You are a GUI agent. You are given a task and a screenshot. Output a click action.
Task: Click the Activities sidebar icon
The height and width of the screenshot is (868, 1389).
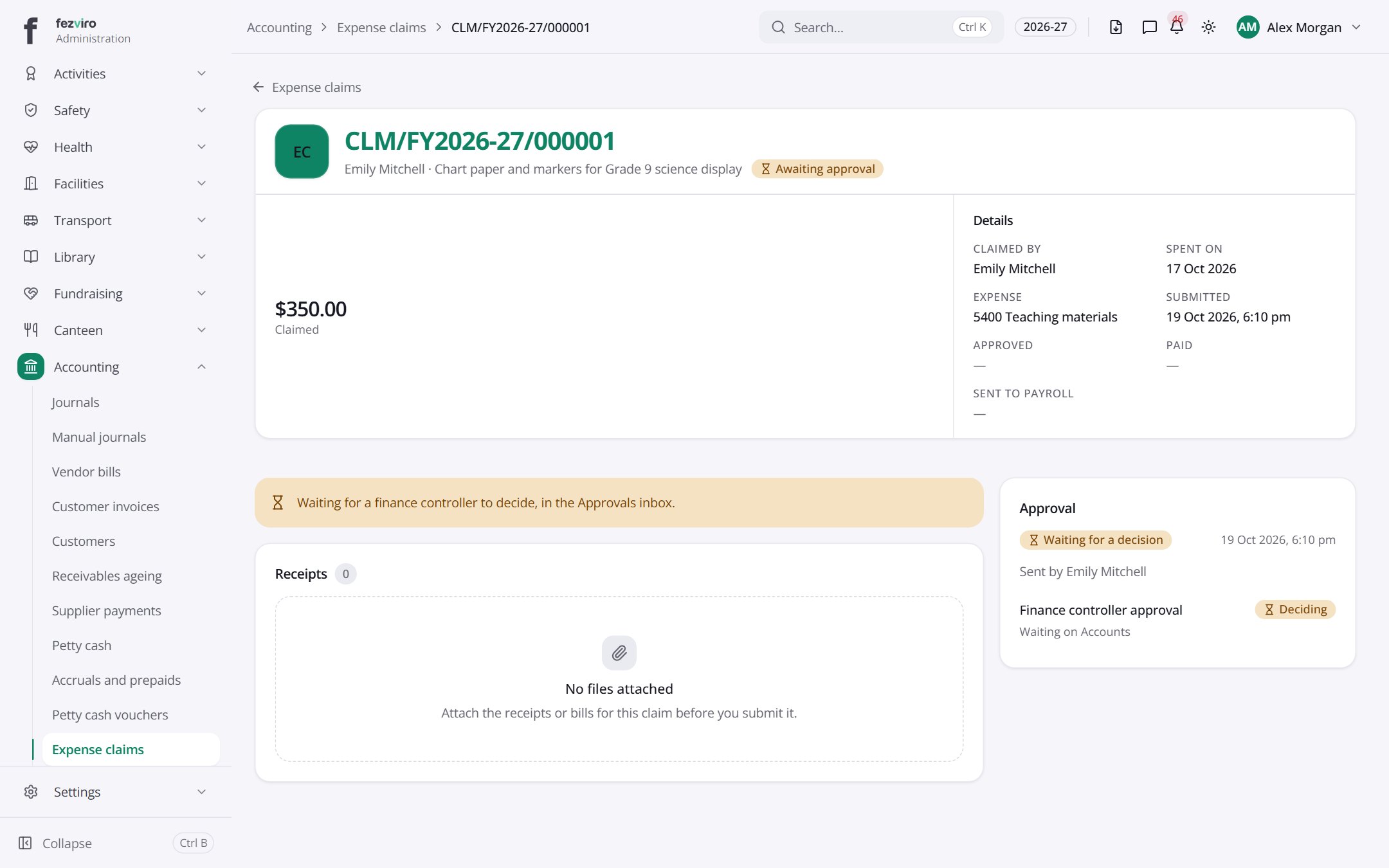[31, 73]
